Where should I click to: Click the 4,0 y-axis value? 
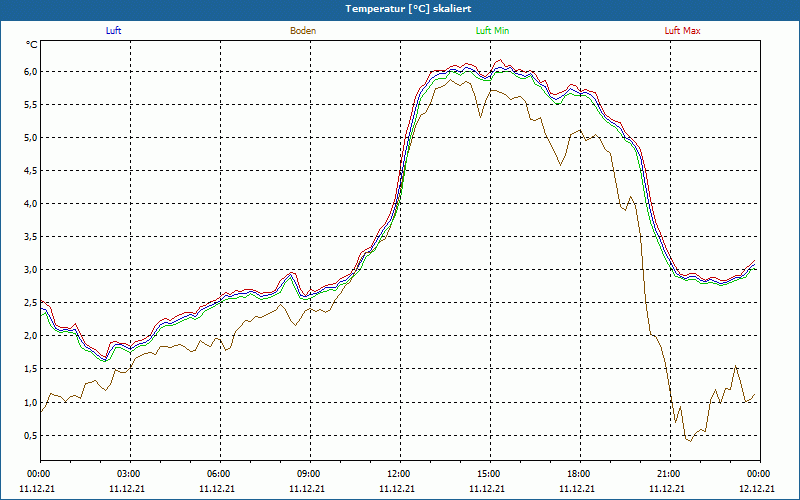point(32,204)
